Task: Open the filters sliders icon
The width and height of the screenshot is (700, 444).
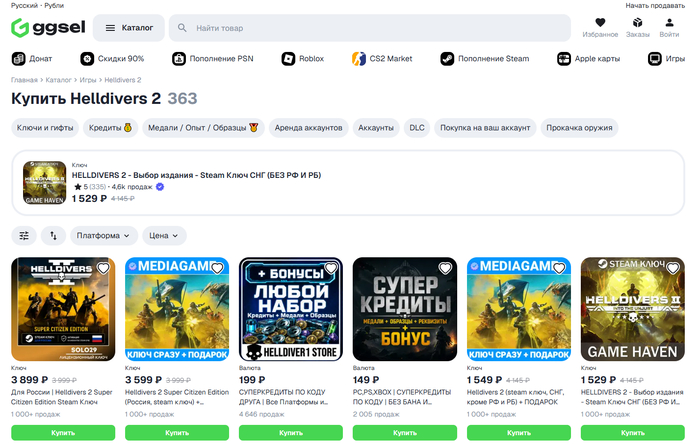Action: click(24, 236)
